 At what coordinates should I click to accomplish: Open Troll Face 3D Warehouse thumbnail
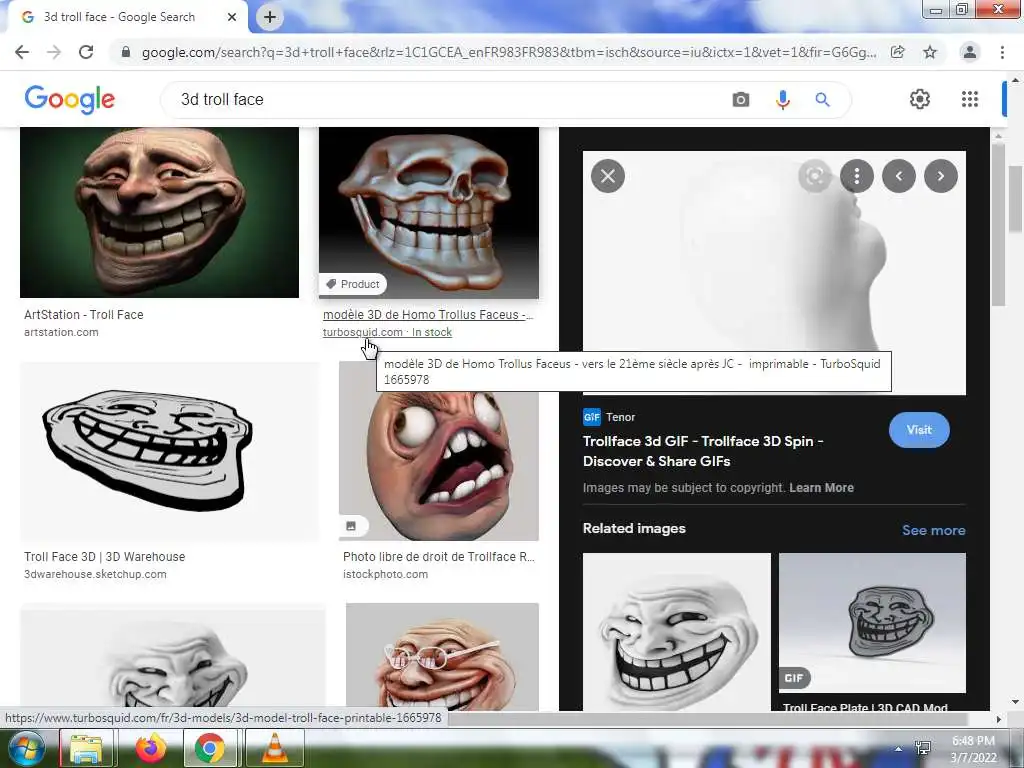(x=170, y=451)
